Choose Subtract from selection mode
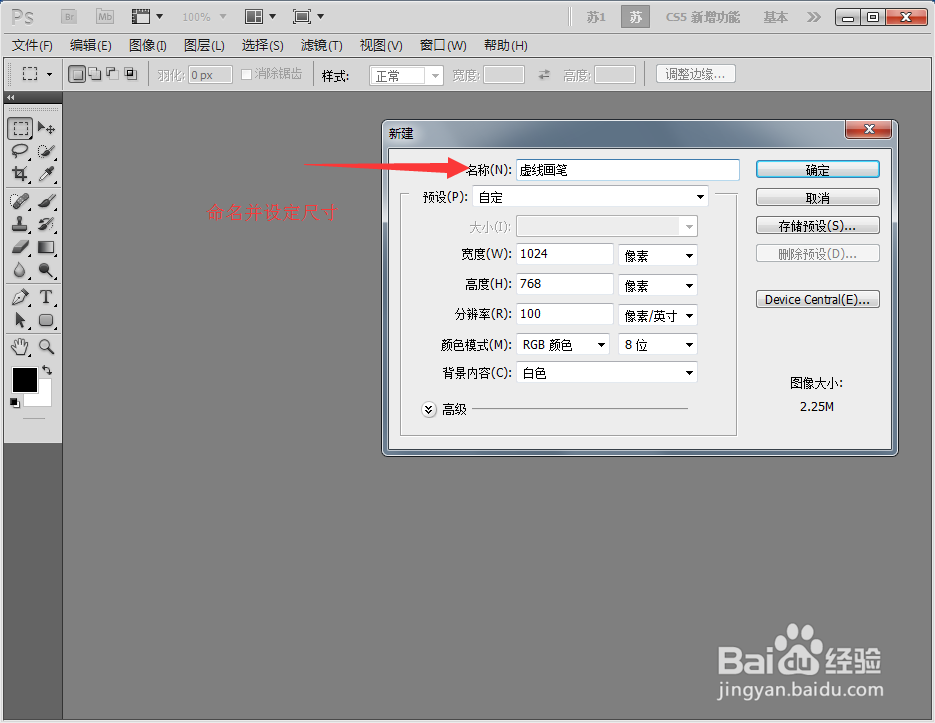The image size is (935, 723). [x=112, y=74]
